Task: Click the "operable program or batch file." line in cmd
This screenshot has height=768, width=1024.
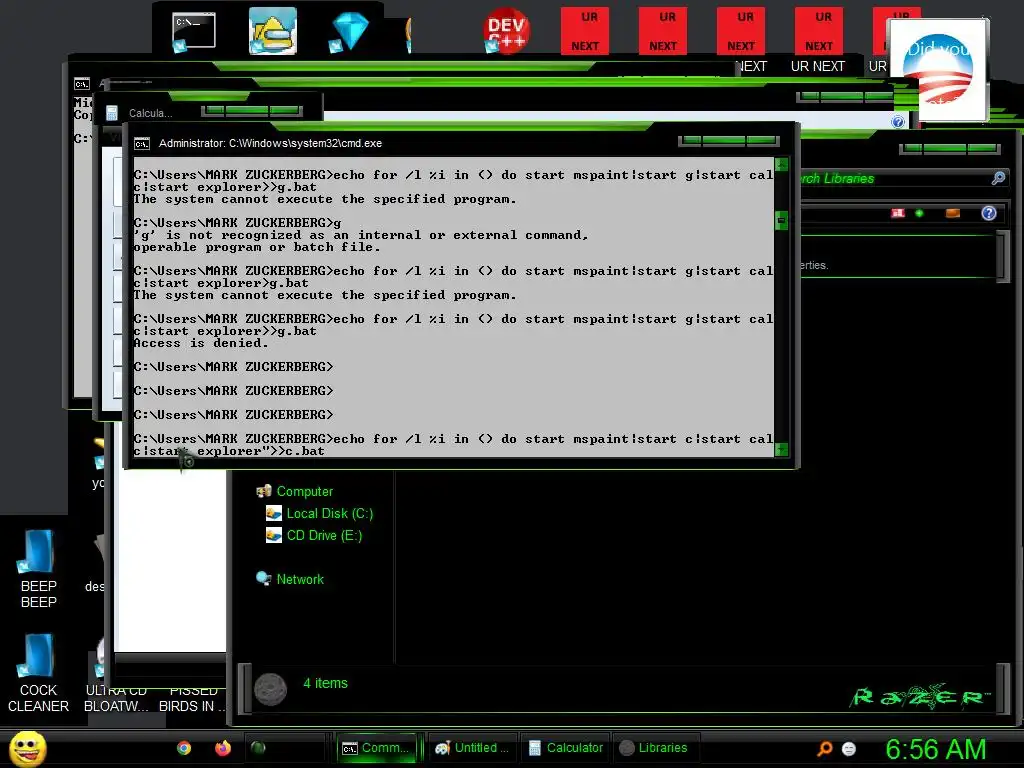Action: pos(257,248)
